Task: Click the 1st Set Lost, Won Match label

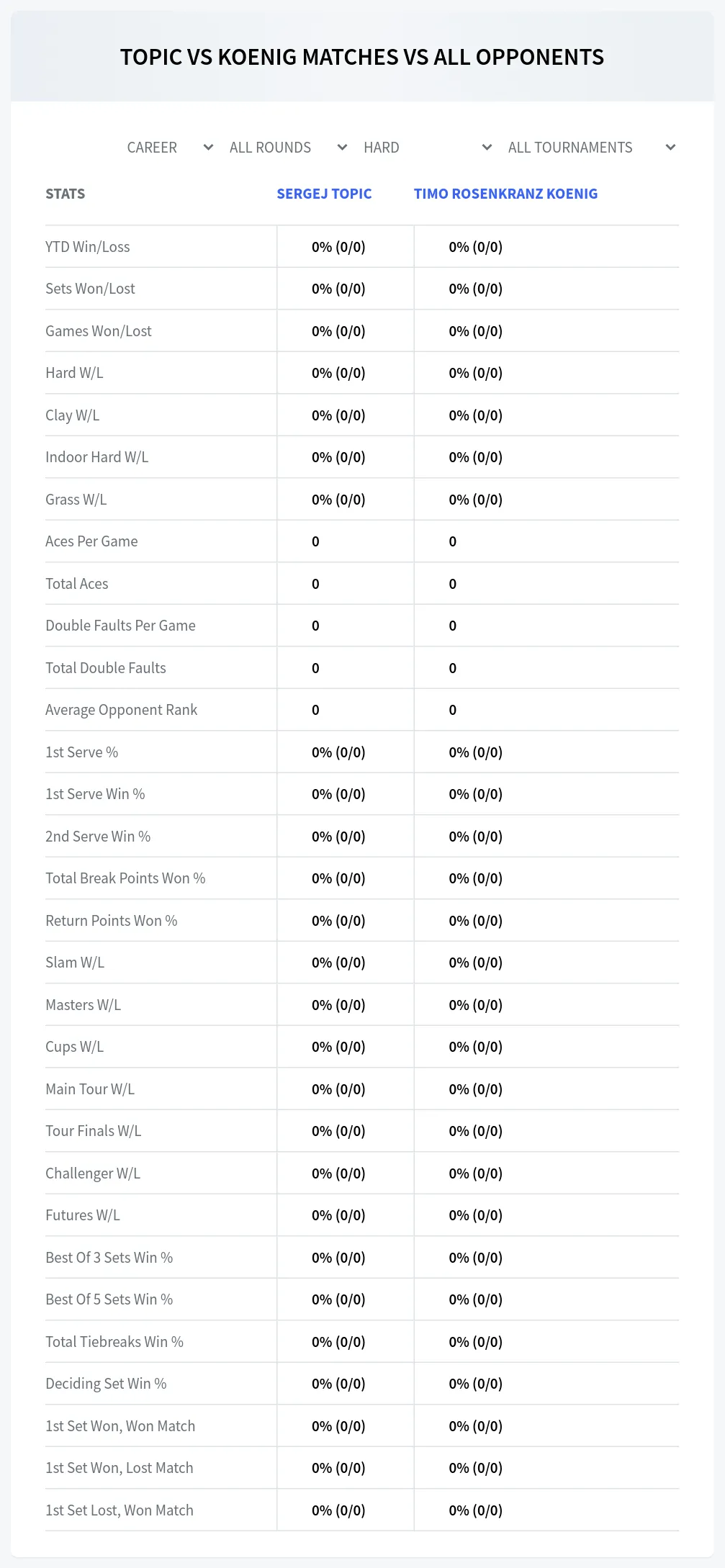Action: point(120,1510)
